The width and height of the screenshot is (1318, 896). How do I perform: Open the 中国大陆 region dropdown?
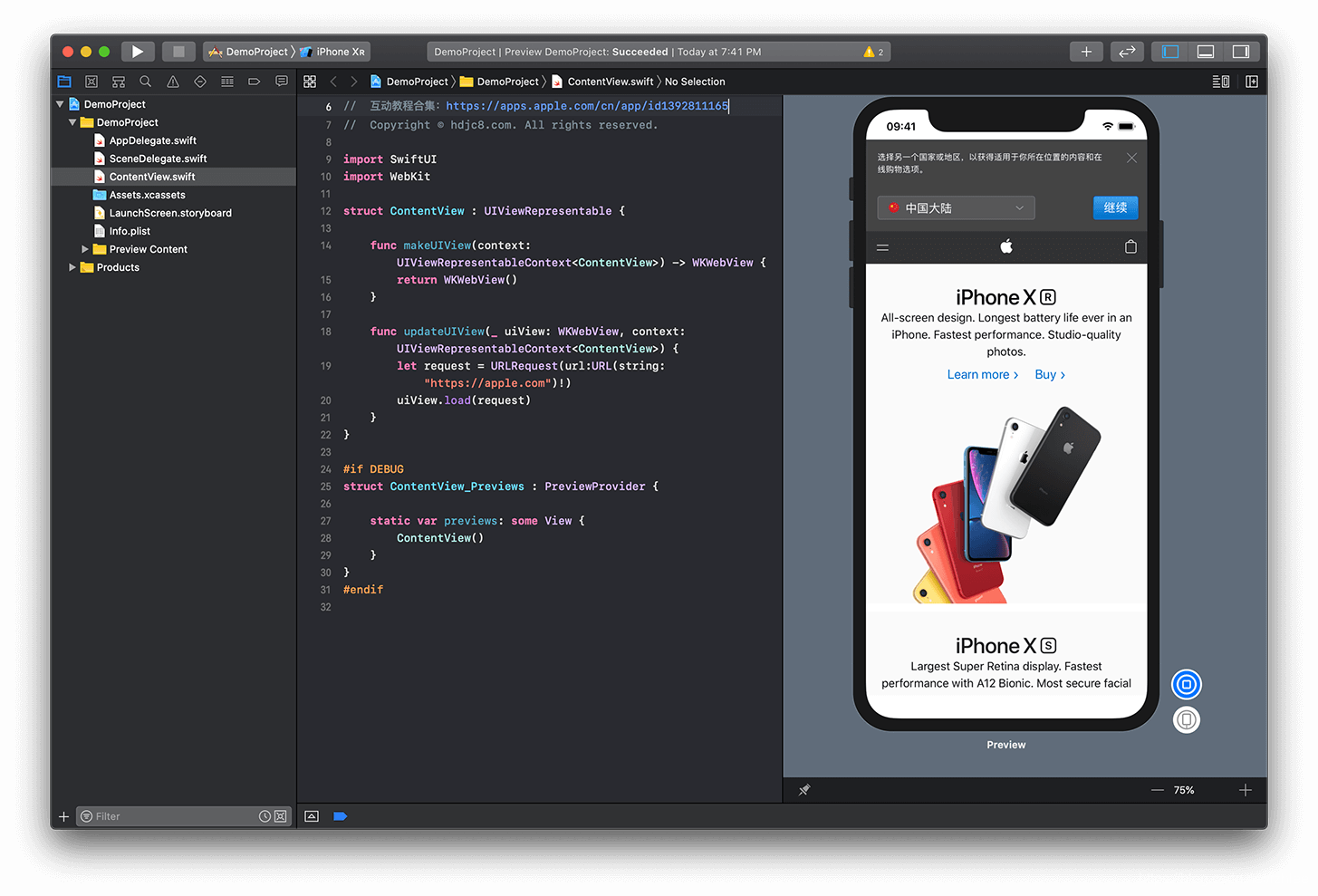pyautogui.click(x=956, y=207)
